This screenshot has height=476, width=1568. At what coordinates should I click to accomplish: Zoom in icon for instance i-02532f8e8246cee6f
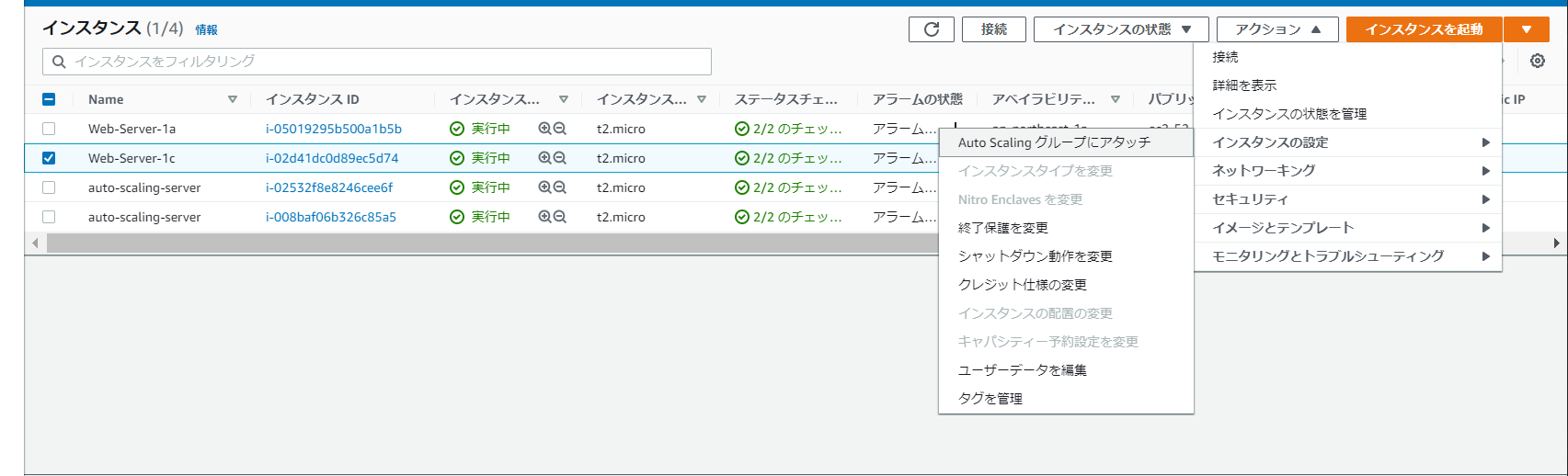tap(544, 187)
